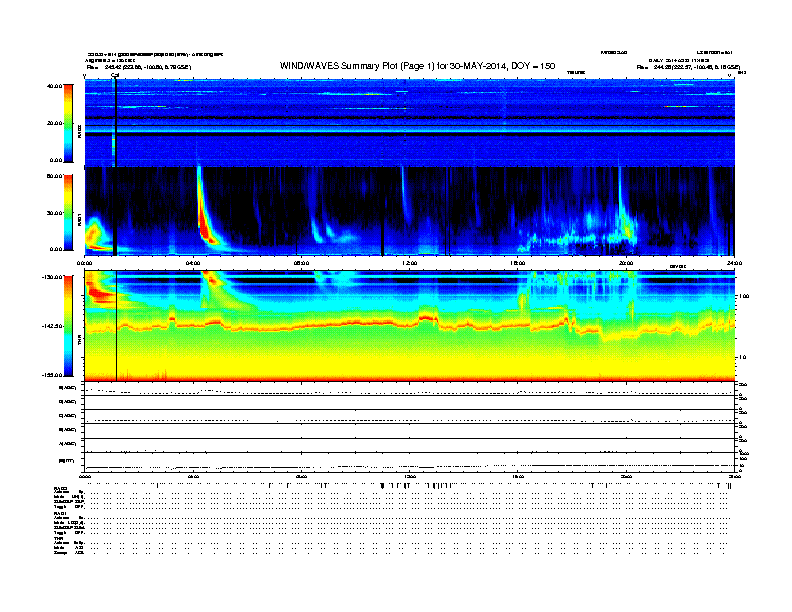792x612 pixels.
Task: Click the red plasma line in TNR near 12:00
Action: click(427, 317)
